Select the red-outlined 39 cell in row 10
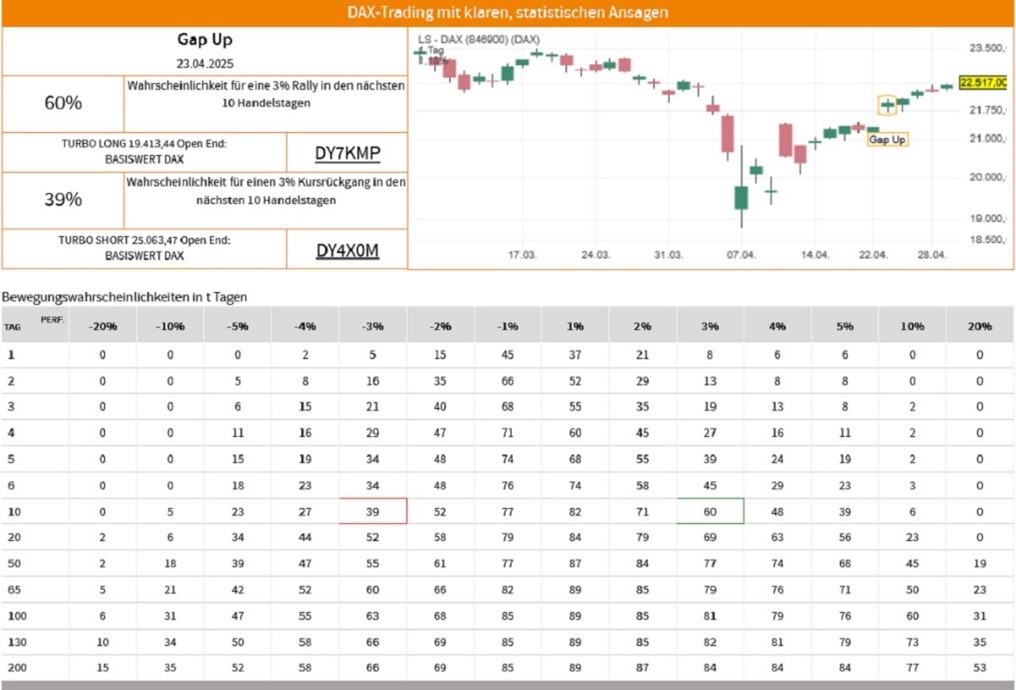This screenshot has height=690, width=1016. click(x=373, y=511)
